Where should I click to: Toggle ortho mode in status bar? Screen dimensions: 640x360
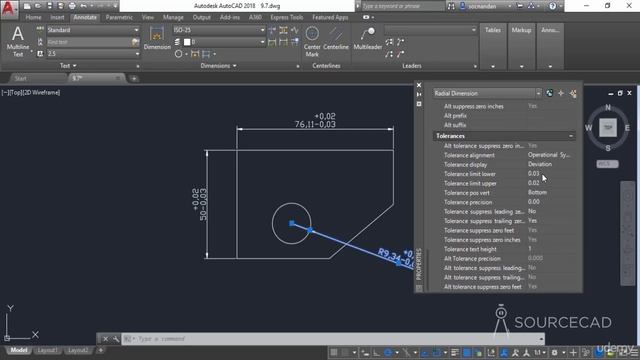pyautogui.click(x=376, y=353)
